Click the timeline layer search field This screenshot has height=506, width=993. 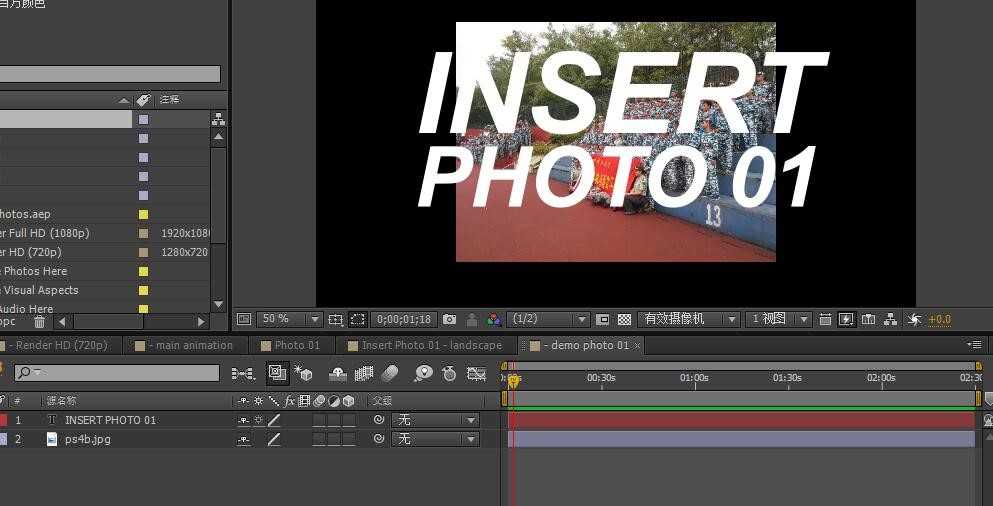117,373
